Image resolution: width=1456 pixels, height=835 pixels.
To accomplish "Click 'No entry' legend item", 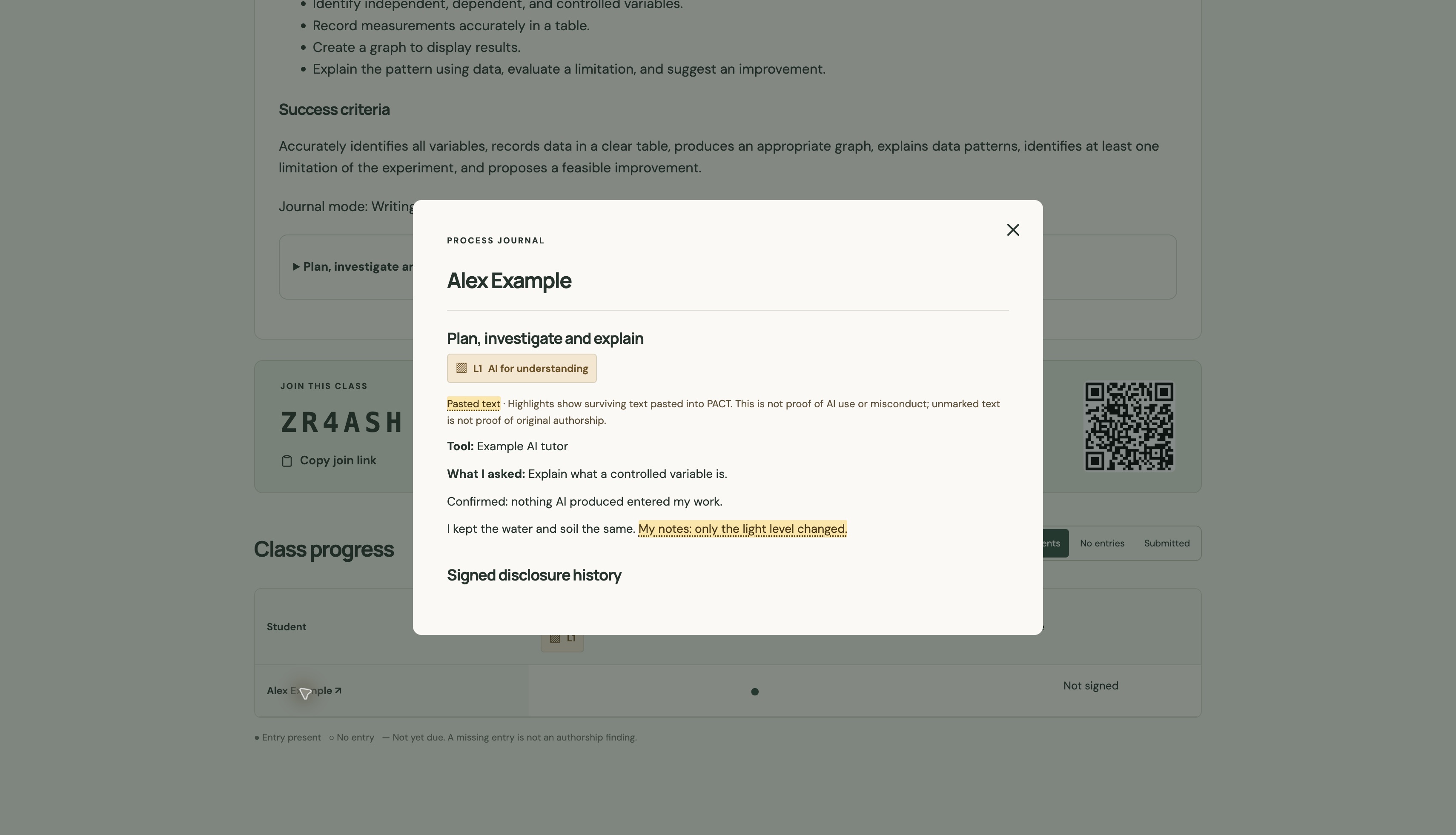I will click(351, 738).
